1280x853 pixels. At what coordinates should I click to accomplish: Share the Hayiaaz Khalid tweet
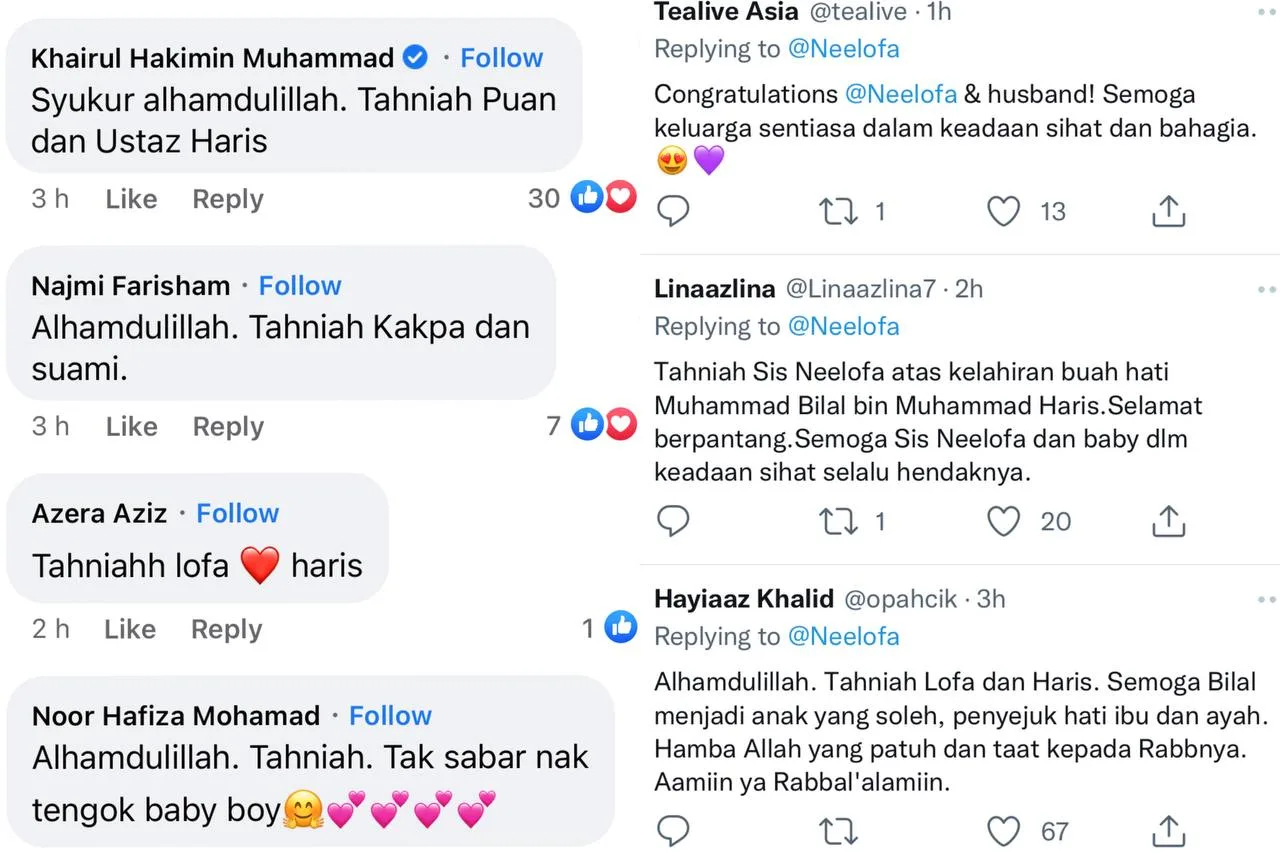[1168, 830]
